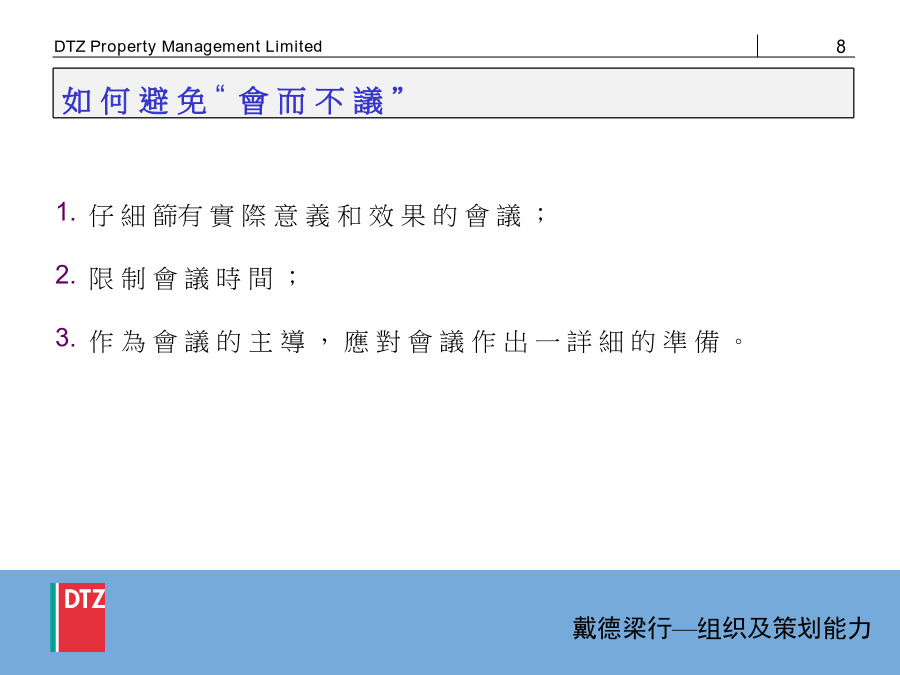Click the page number 8

(x=840, y=46)
